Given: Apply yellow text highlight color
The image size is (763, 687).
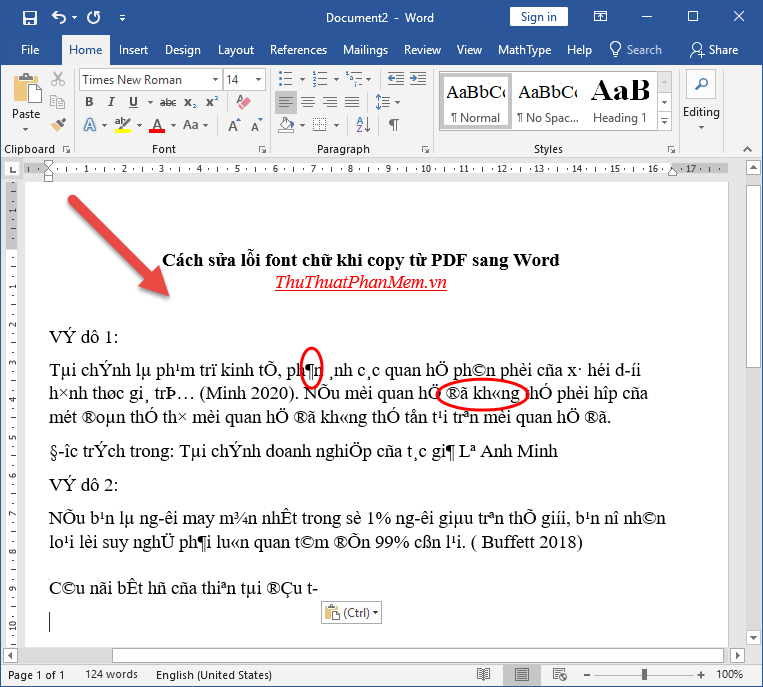Looking at the screenshot, I should 123,125.
